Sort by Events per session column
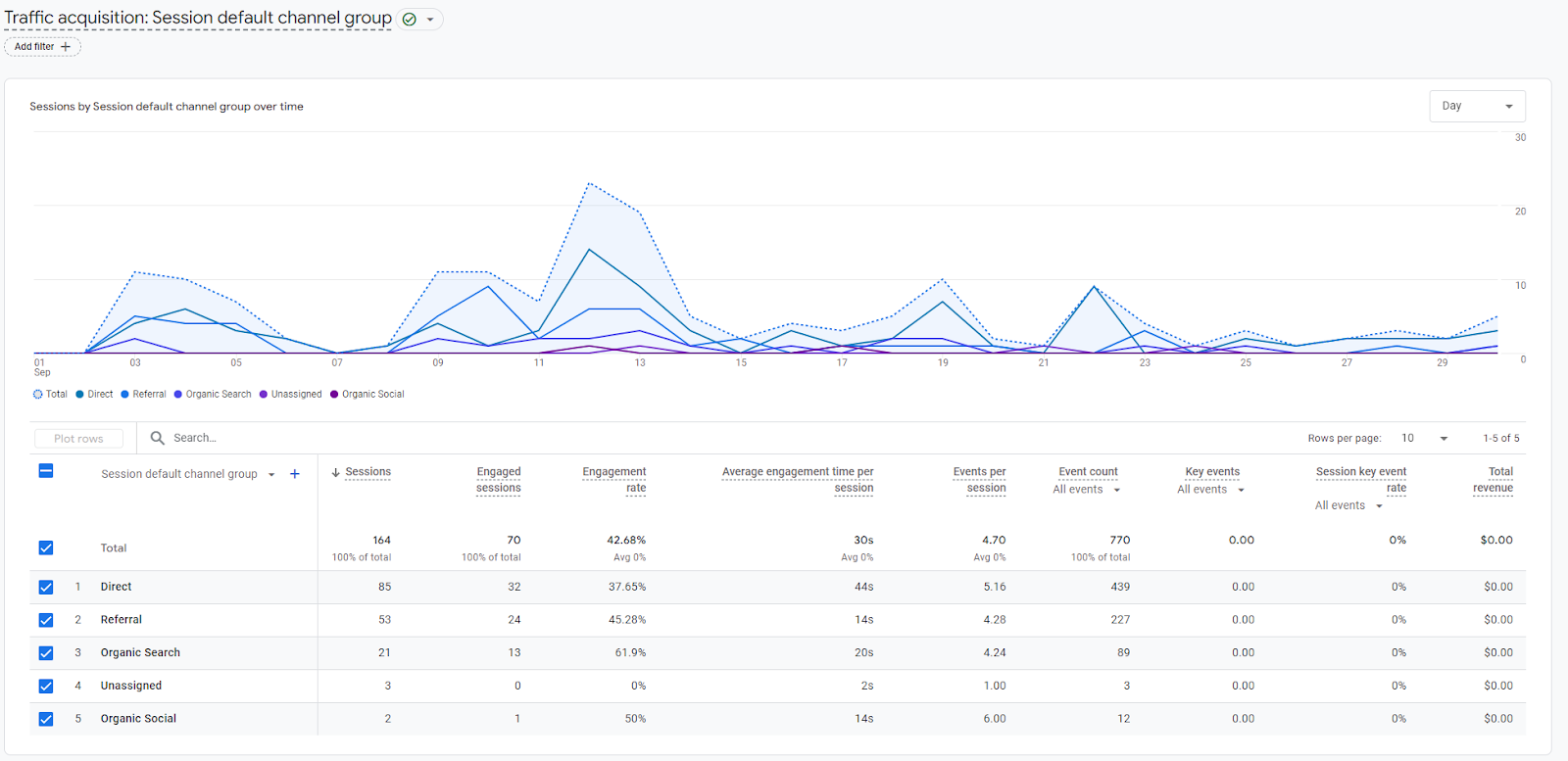1568x761 pixels. tap(979, 480)
